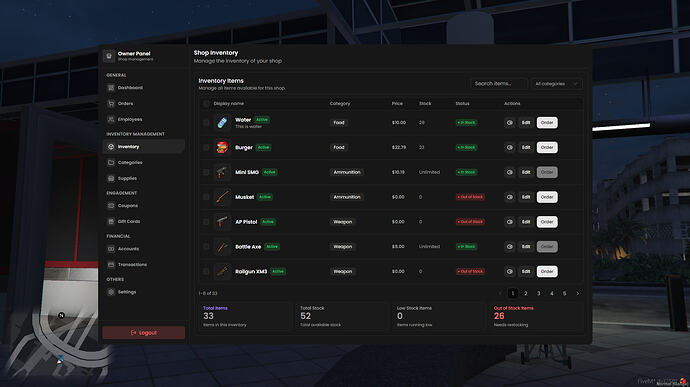This screenshot has height=387, width=690.
Task: Order Railgun XM3 stock
Action: (547, 271)
